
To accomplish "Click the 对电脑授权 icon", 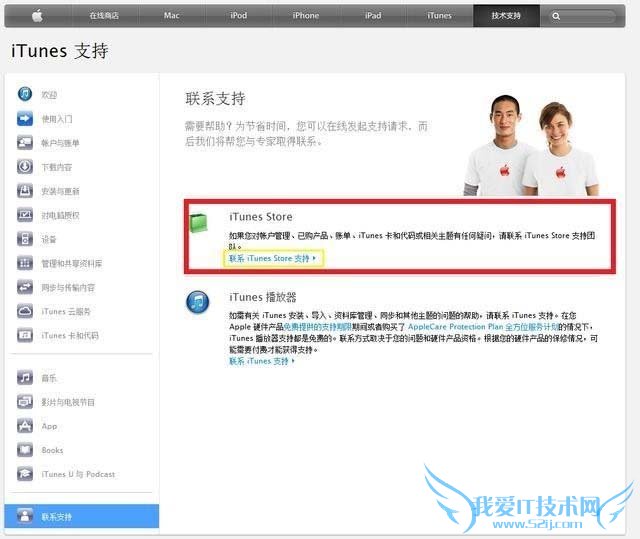I will [x=25, y=215].
